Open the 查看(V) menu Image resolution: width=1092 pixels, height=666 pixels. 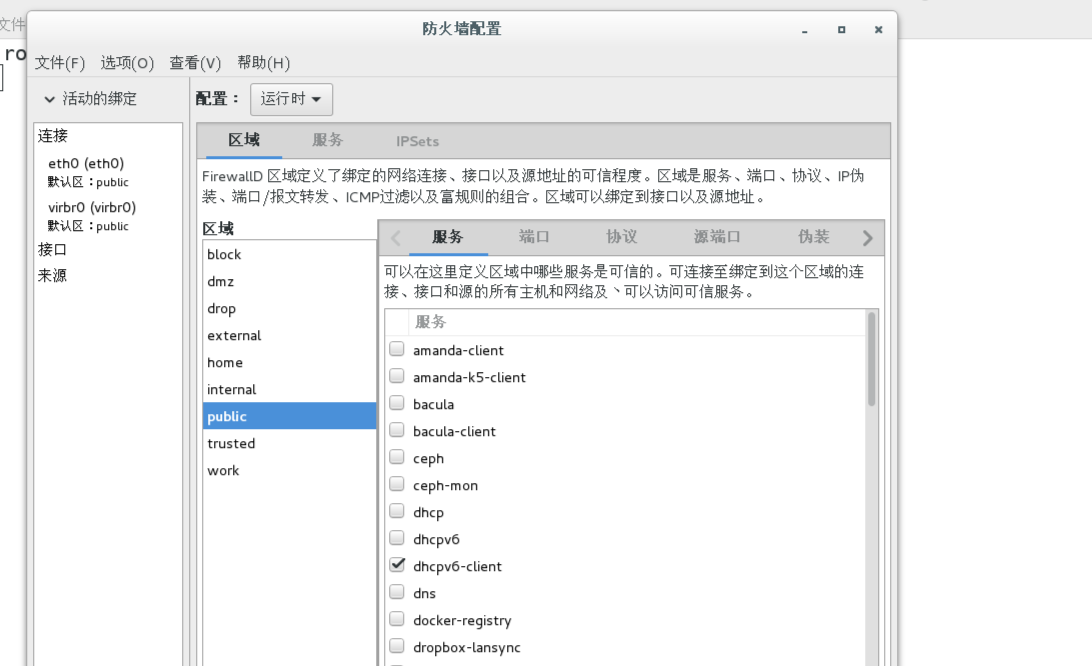point(195,63)
